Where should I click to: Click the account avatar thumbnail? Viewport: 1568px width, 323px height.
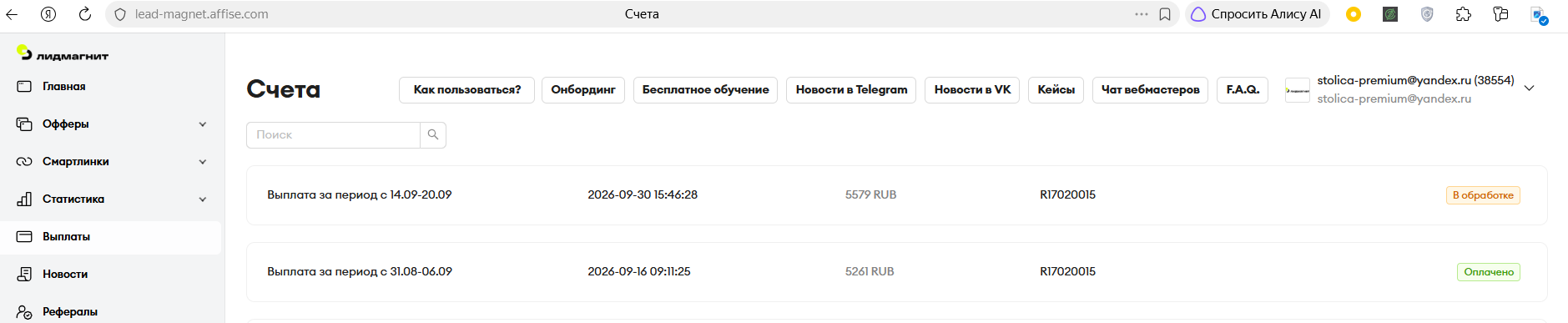tap(1298, 90)
